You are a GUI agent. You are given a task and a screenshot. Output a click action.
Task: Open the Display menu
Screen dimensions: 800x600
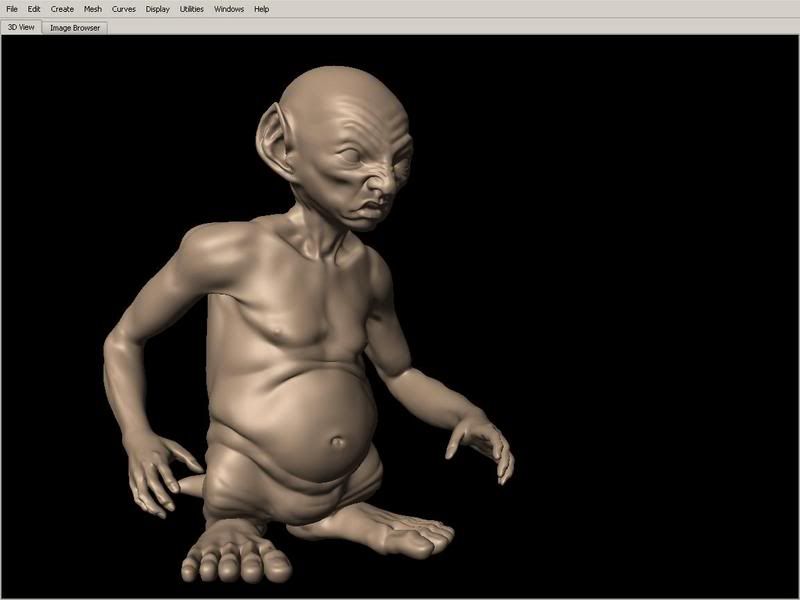point(158,9)
